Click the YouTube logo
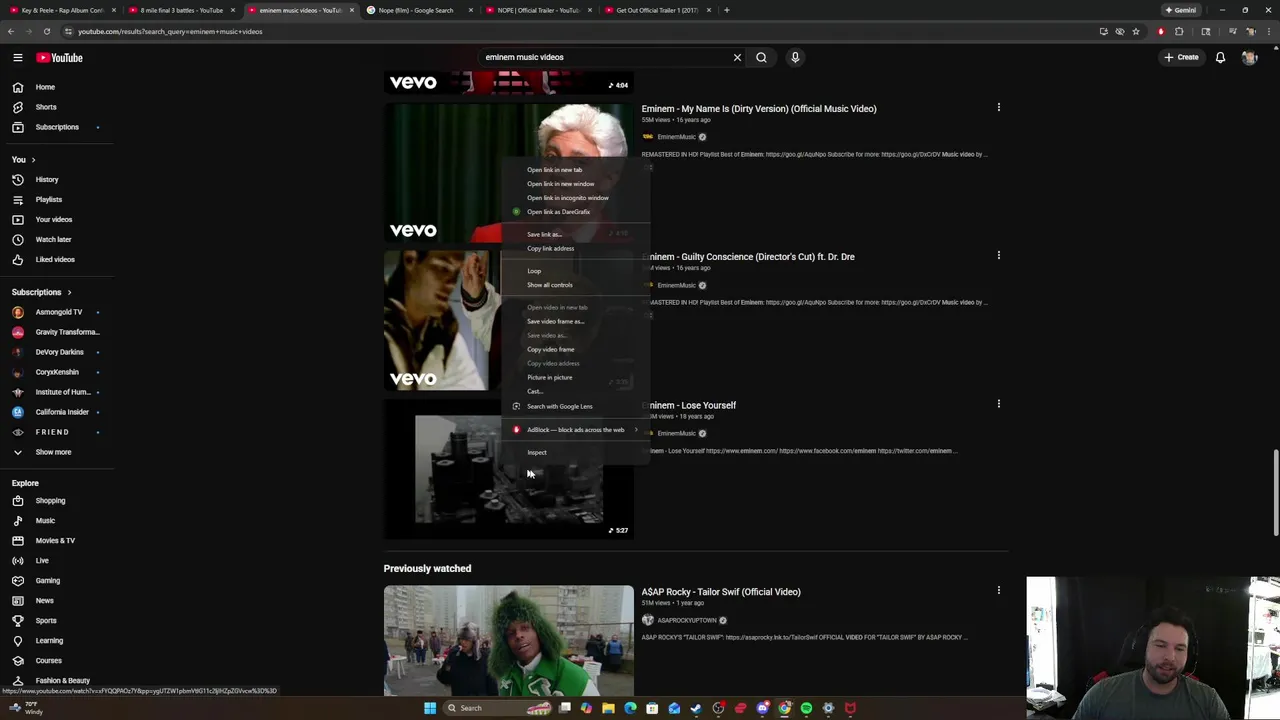Screen dimensions: 1280x720 [x=60, y=58]
